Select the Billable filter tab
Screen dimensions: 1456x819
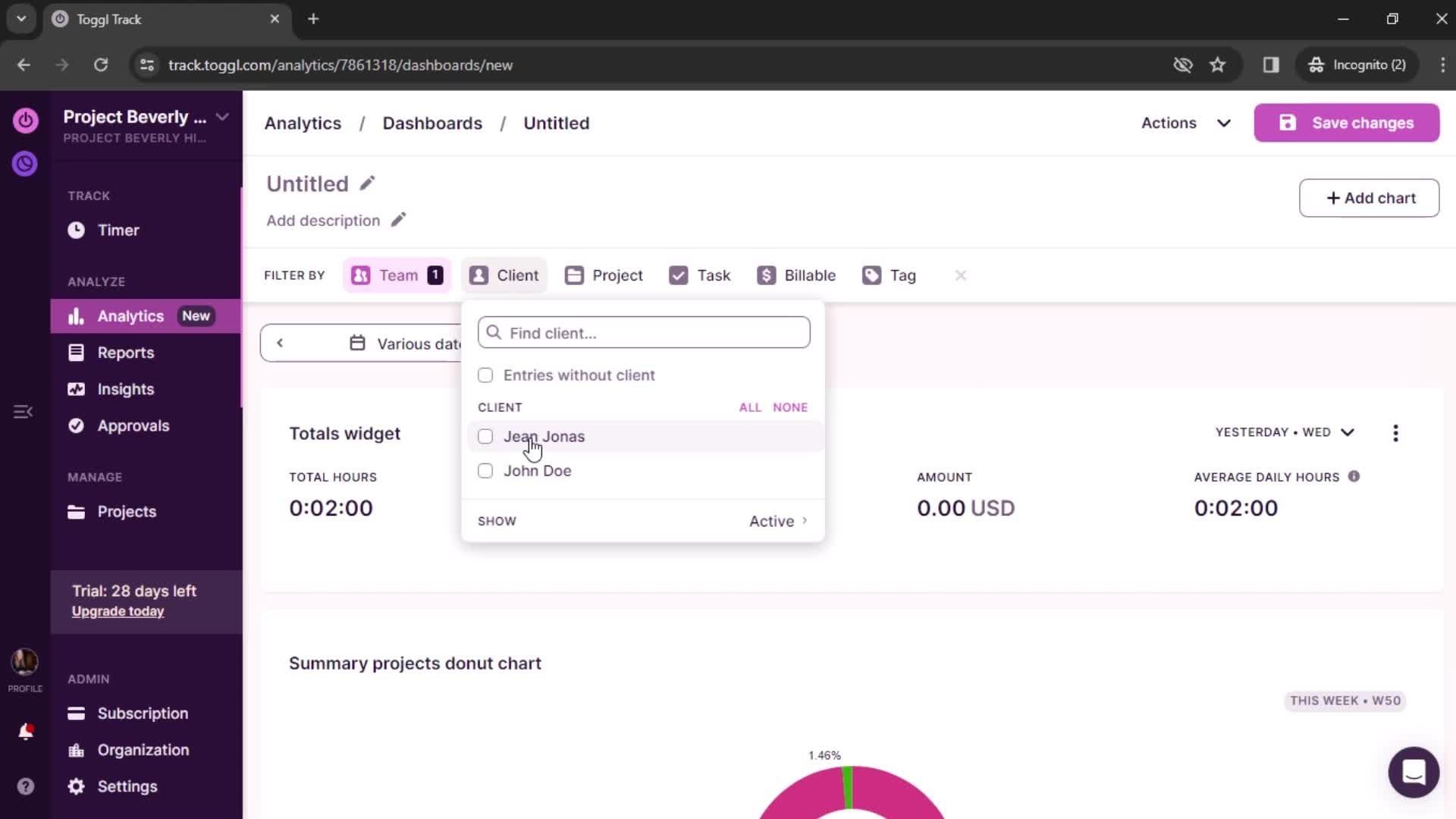[x=798, y=275]
